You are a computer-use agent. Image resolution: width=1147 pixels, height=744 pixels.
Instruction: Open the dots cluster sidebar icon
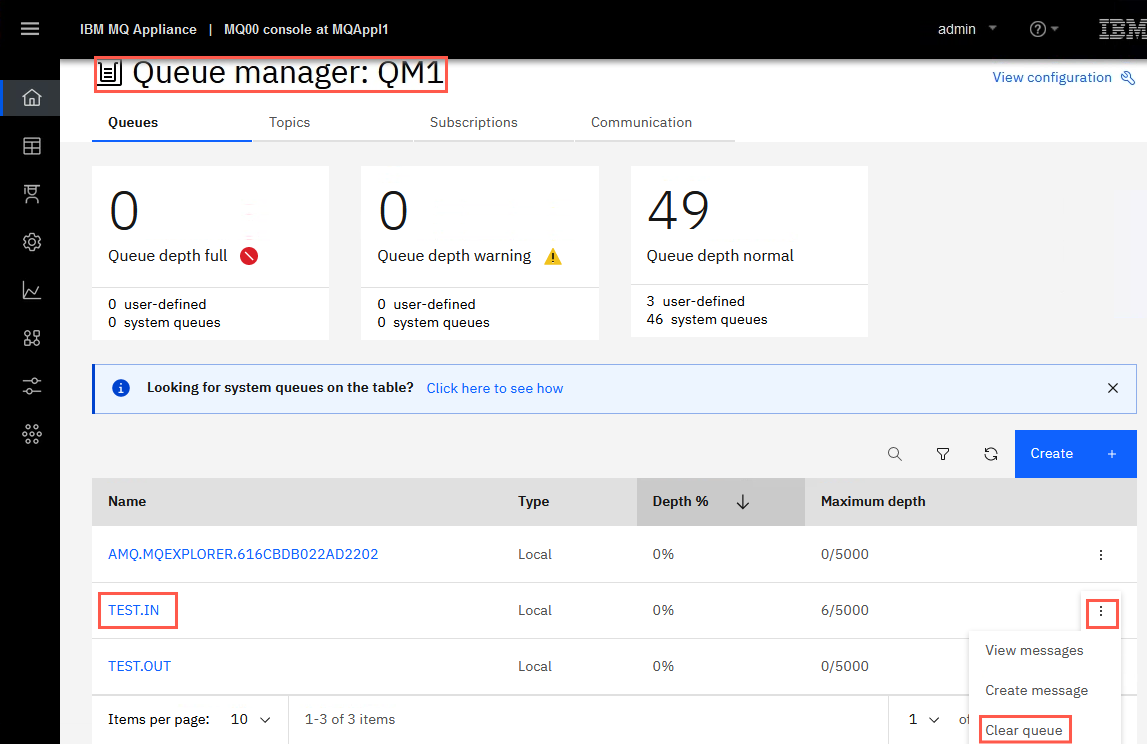pos(31,434)
